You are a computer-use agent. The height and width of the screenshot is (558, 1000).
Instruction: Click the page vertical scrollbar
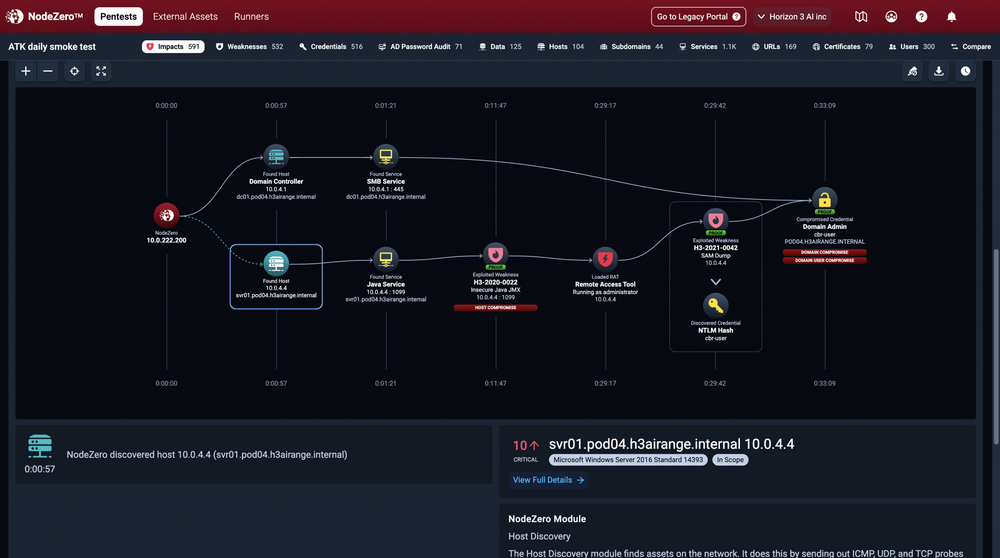click(x=993, y=300)
